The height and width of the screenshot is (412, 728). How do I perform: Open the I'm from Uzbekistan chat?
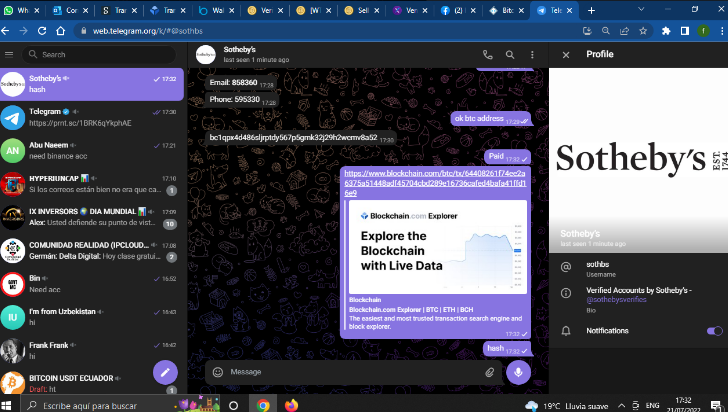(x=92, y=317)
